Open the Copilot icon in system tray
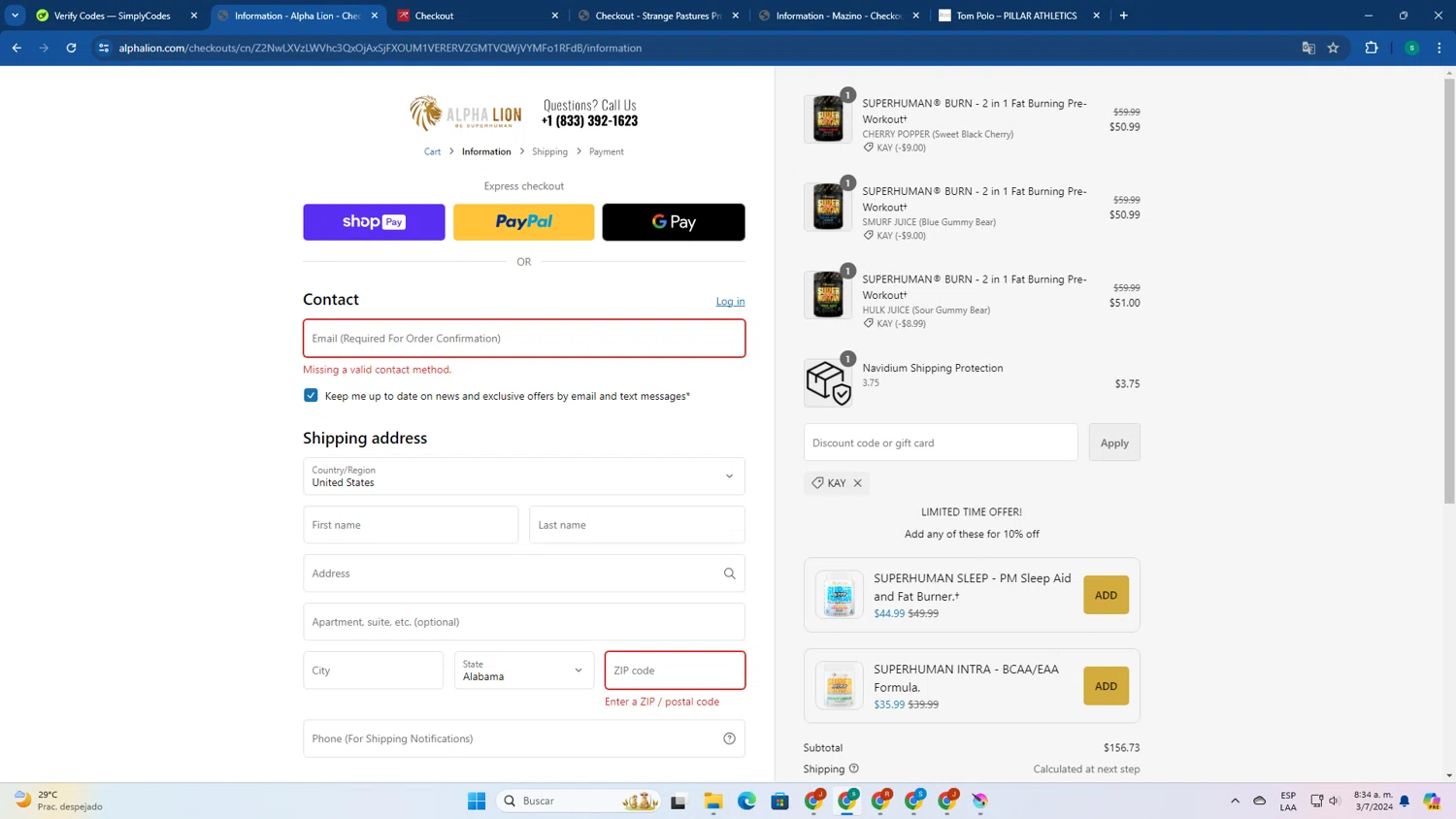 point(1432,801)
